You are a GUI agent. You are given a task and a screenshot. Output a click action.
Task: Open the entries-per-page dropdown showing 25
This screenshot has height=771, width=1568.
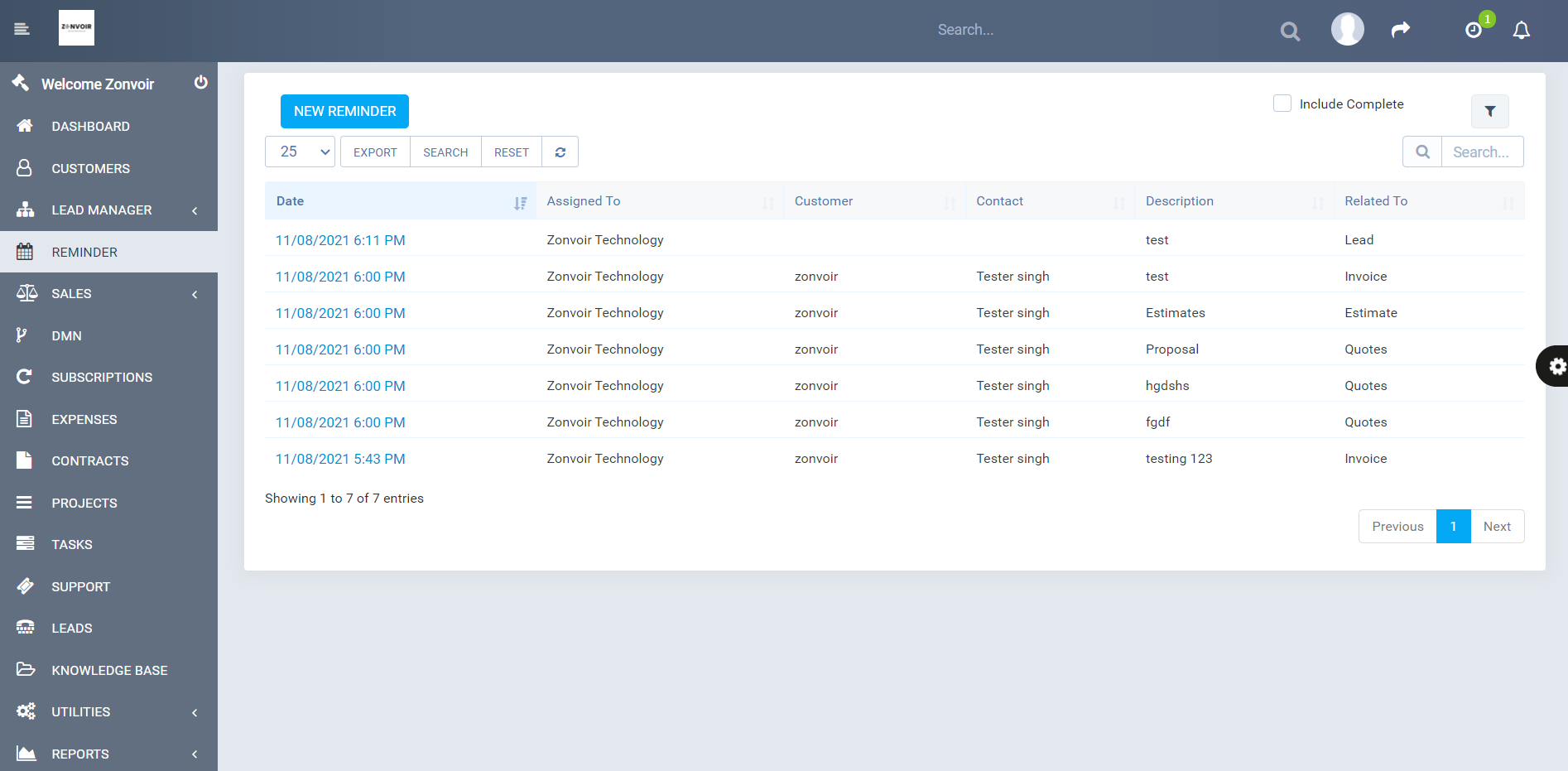coord(299,152)
